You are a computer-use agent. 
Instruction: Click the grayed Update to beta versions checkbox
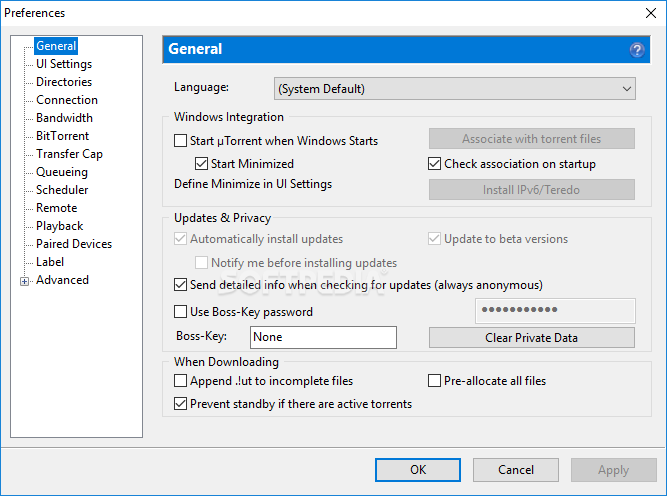pyautogui.click(x=434, y=239)
